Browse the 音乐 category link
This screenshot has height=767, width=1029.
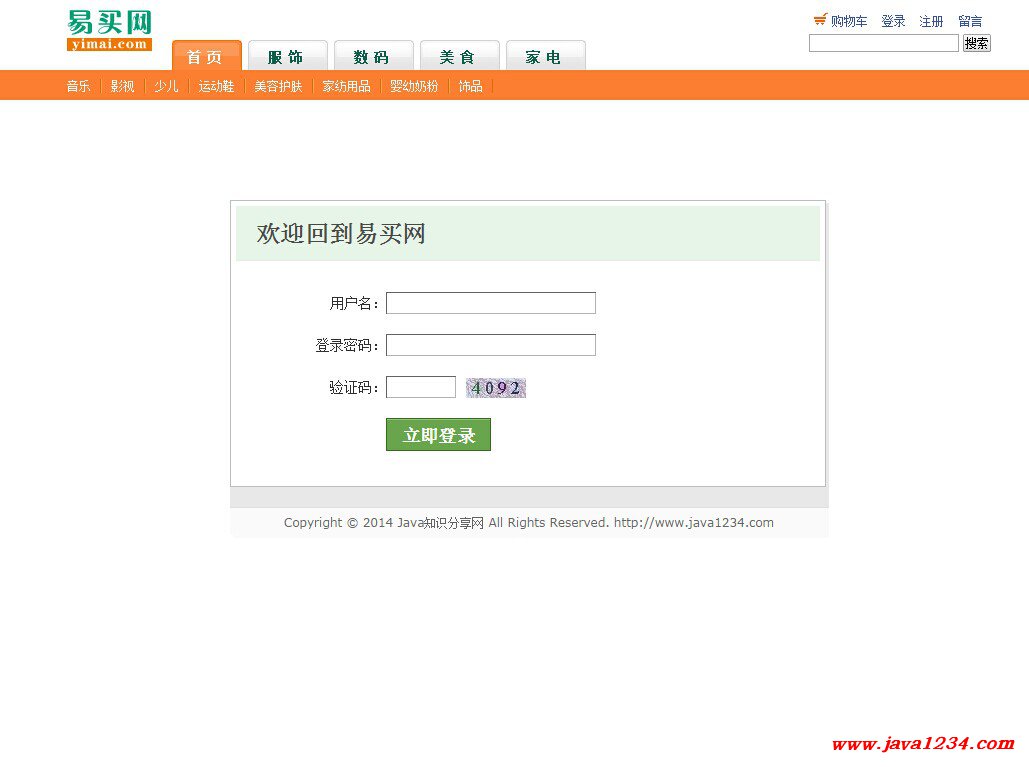tap(78, 86)
